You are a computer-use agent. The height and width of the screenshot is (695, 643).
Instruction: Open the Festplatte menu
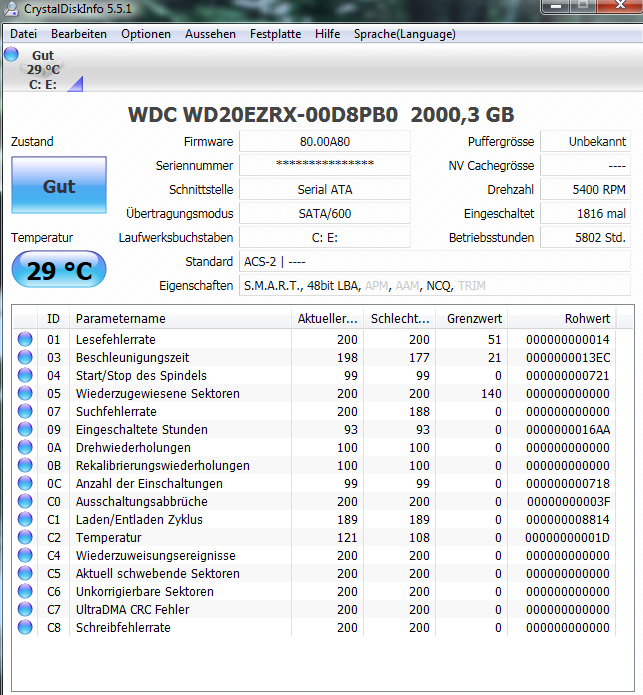click(x=275, y=34)
